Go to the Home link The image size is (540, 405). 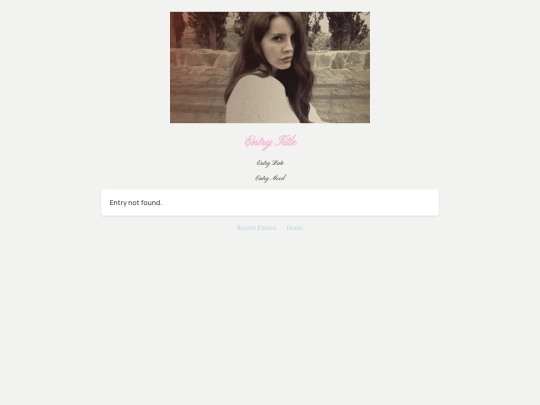(x=294, y=228)
